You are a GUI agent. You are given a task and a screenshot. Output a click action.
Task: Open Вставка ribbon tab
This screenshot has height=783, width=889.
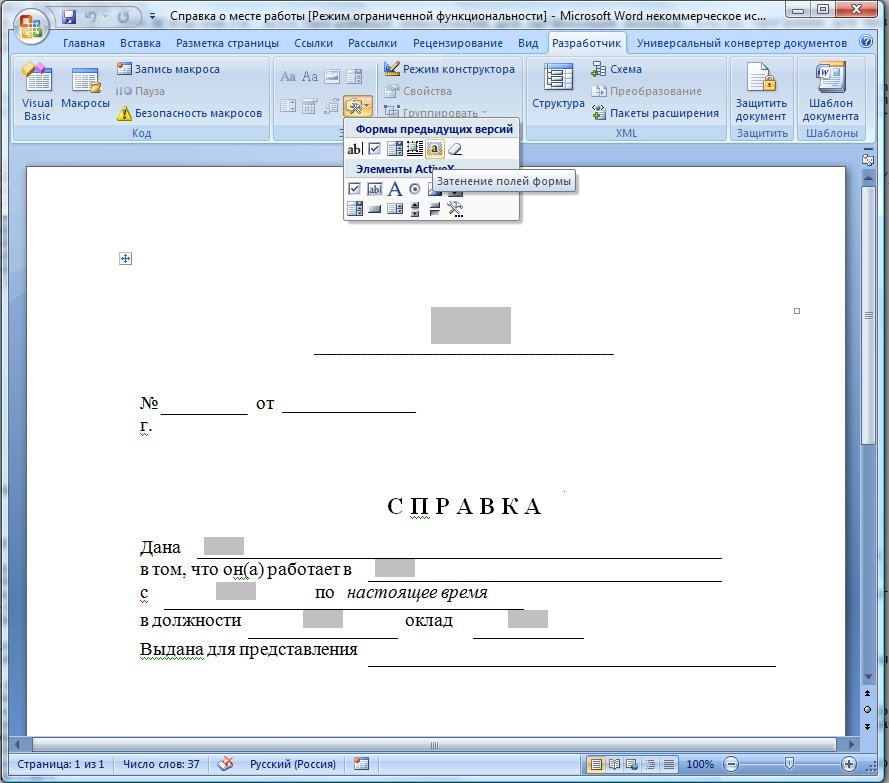pos(140,43)
